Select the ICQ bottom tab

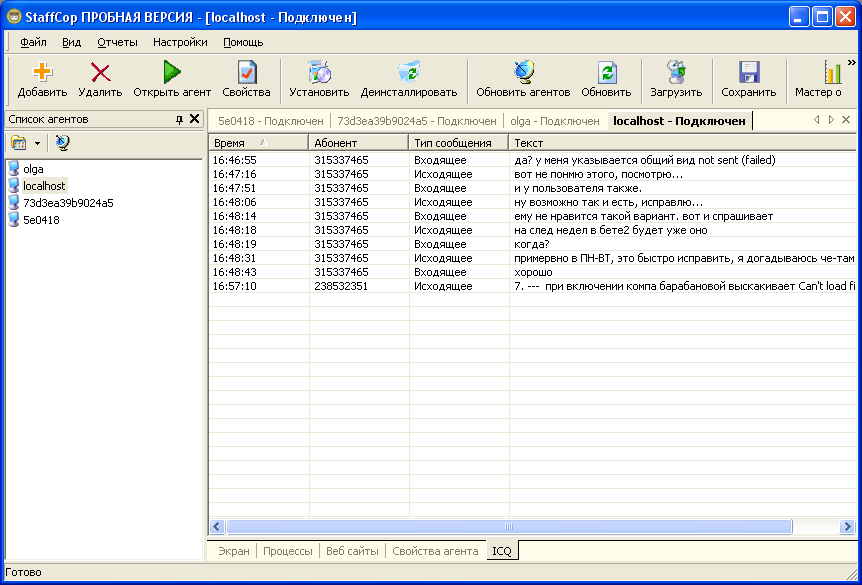click(x=502, y=551)
